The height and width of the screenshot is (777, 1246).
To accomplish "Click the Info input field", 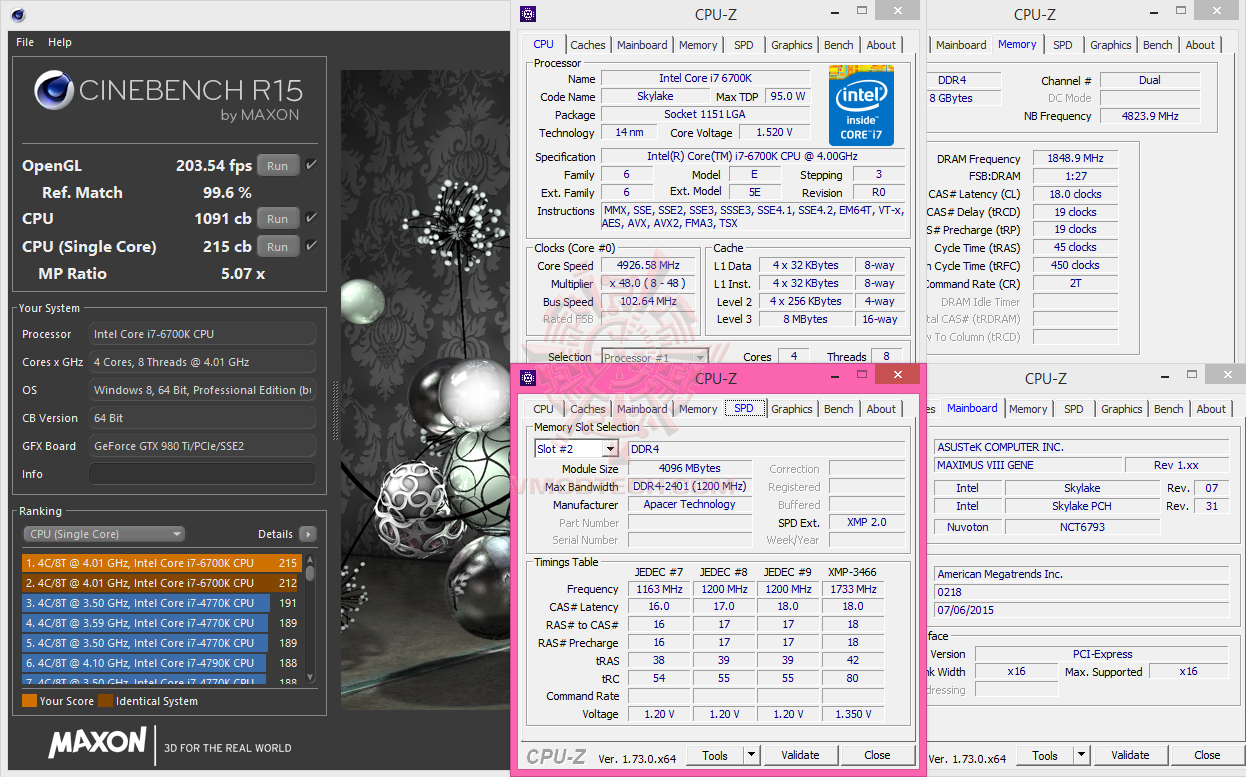I will (202, 474).
